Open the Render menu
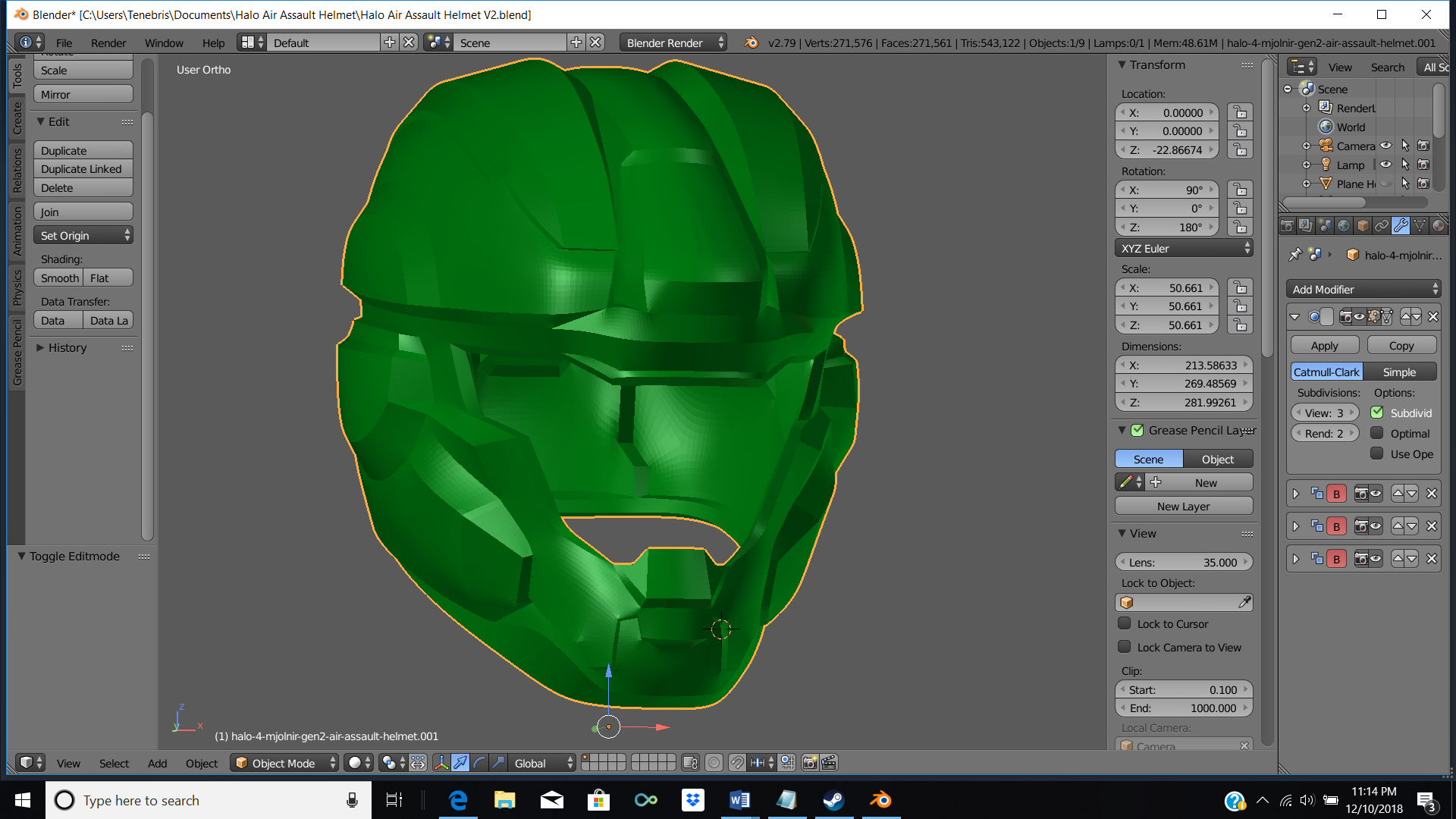This screenshot has width=1456, height=819. [108, 42]
